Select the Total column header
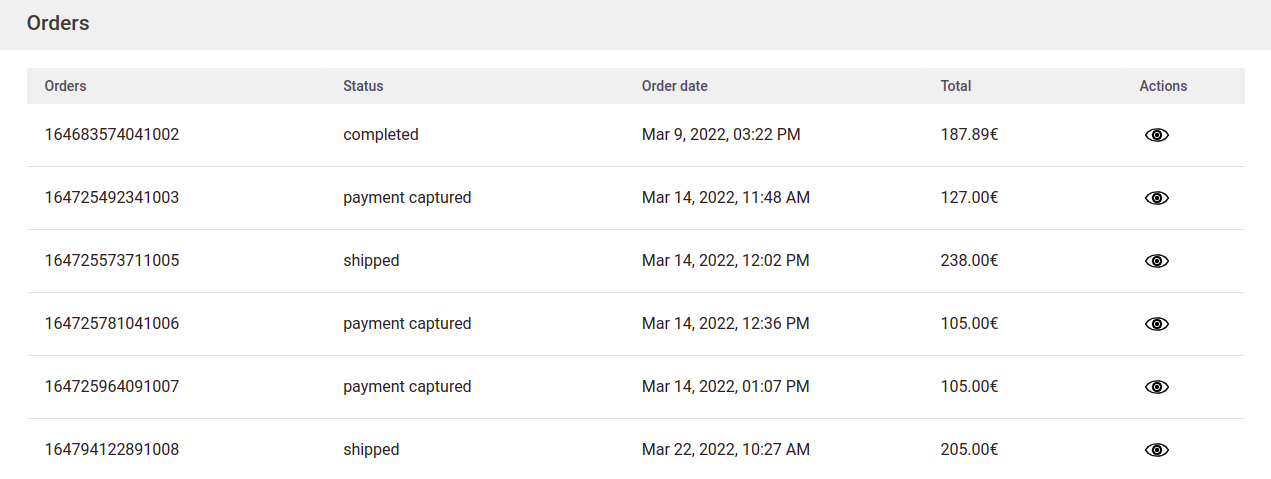The height and width of the screenshot is (479, 1271). pyautogui.click(x=955, y=86)
